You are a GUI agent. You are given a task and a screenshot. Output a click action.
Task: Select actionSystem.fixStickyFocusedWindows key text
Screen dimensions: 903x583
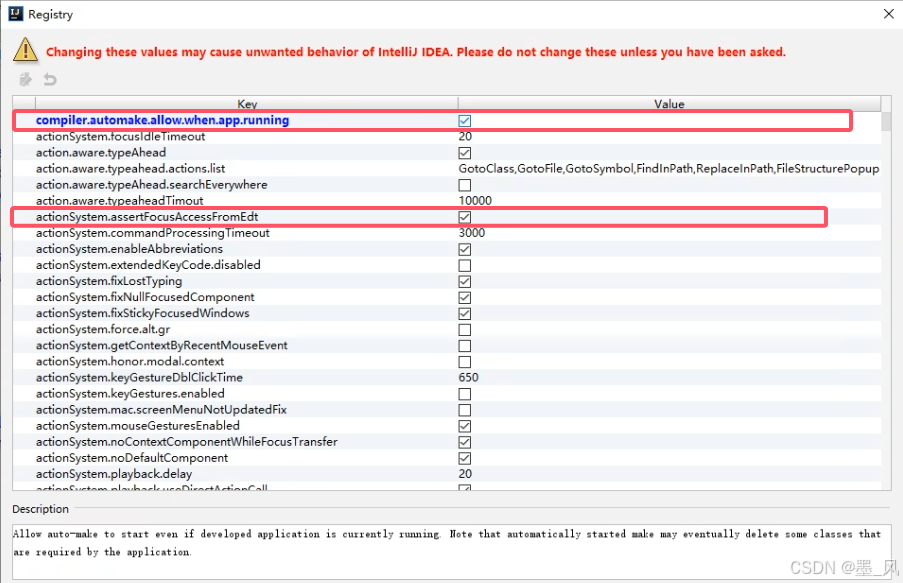point(142,314)
